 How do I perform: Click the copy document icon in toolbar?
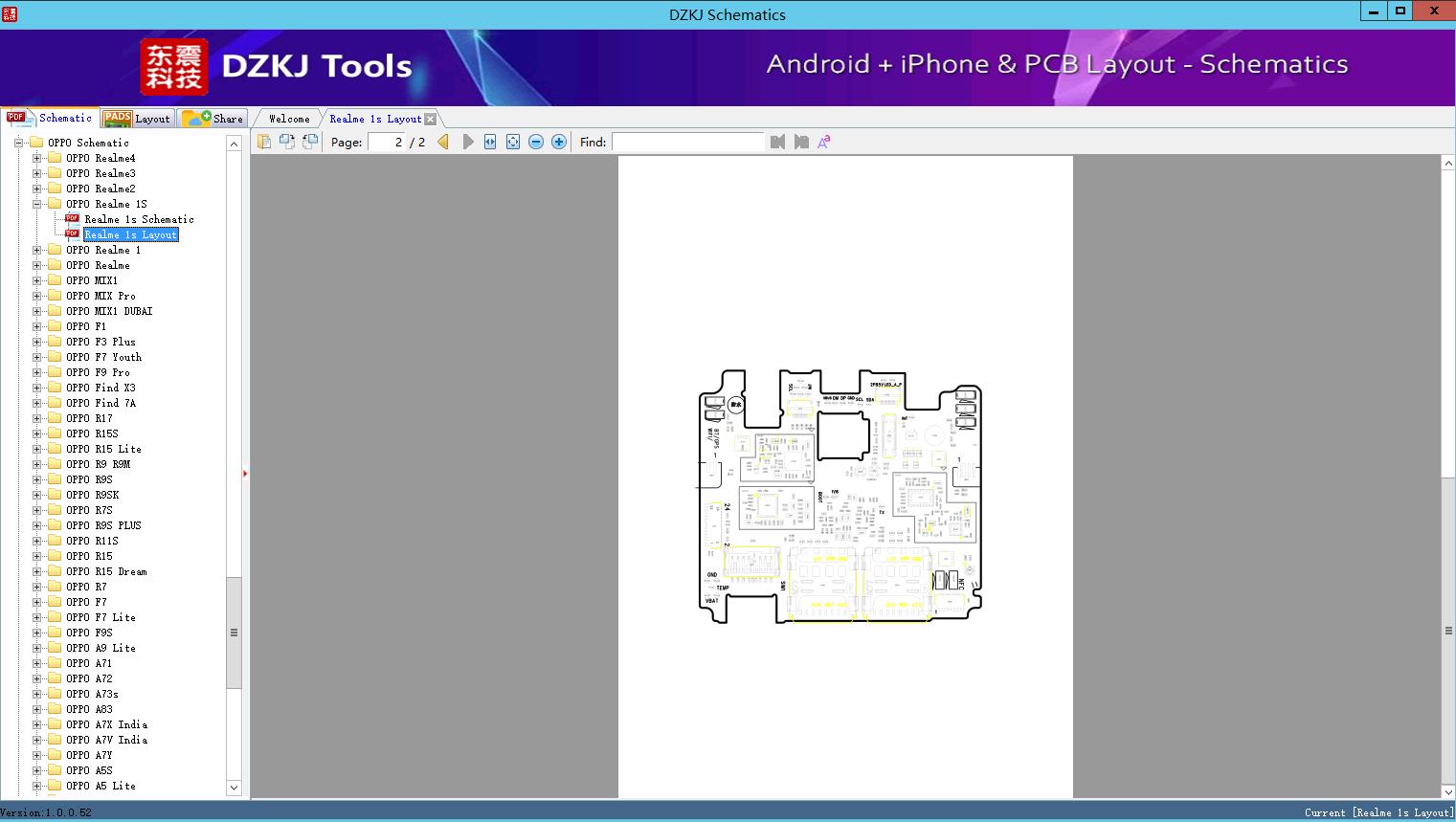pyautogui.click(x=264, y=142)
